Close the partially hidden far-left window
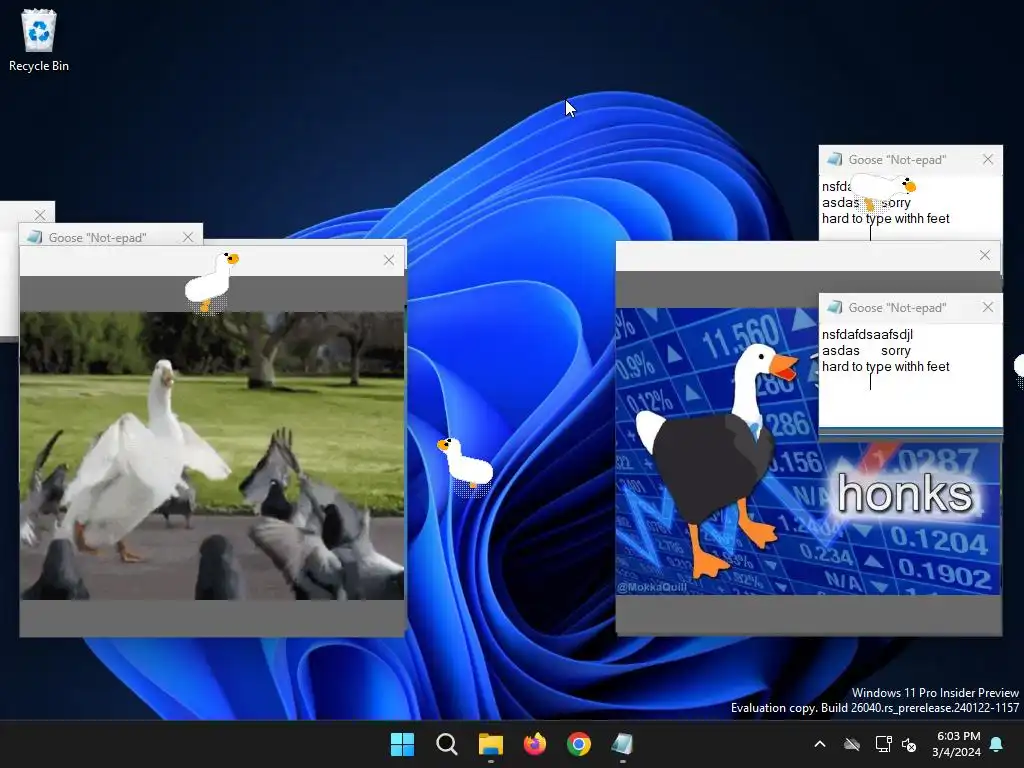This screenshot has height=768, width=1024. click(40, 215)
